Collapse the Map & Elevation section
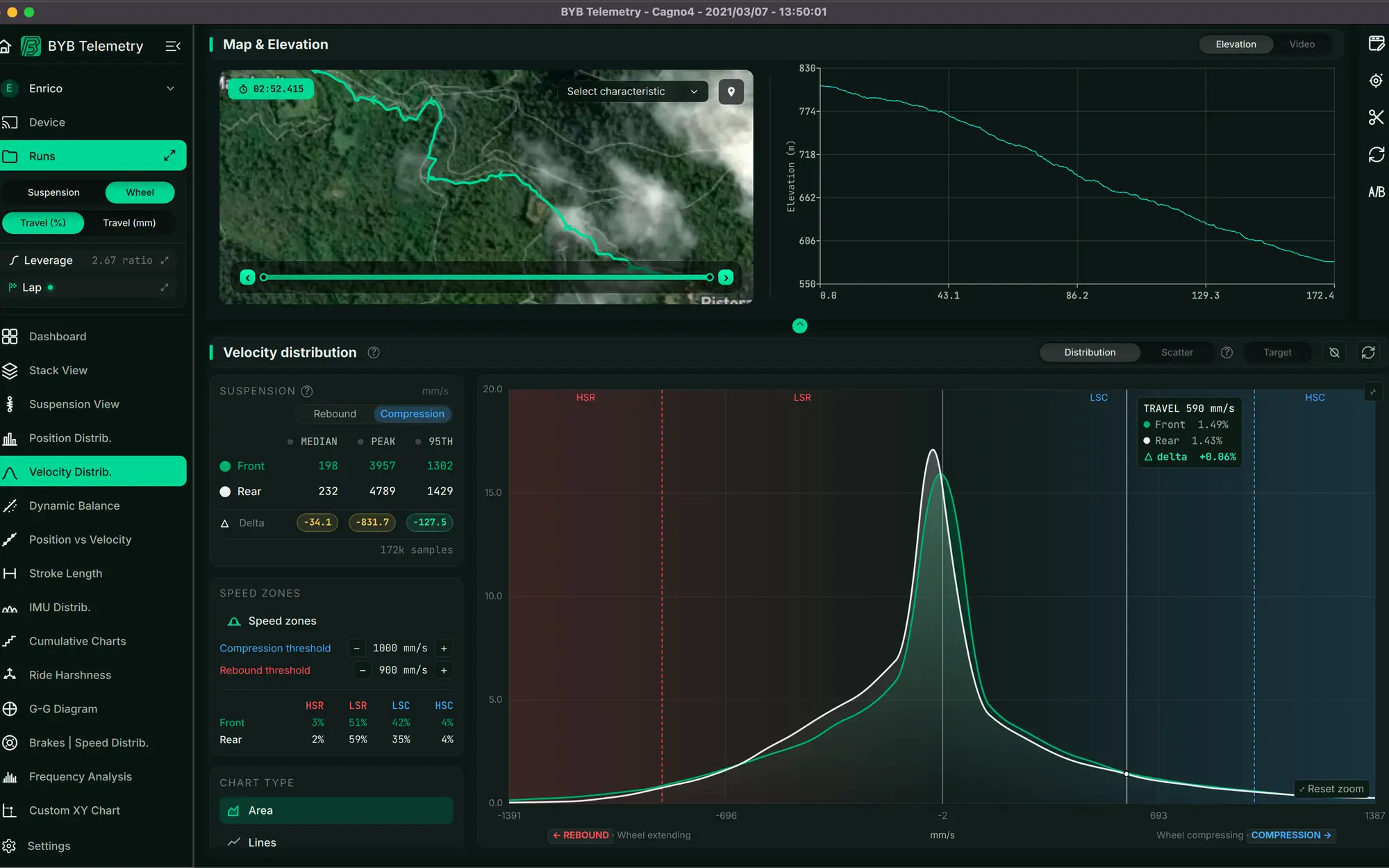This screenshot has width=1389, height=868. pyautogui.click(x=800, y=326)
